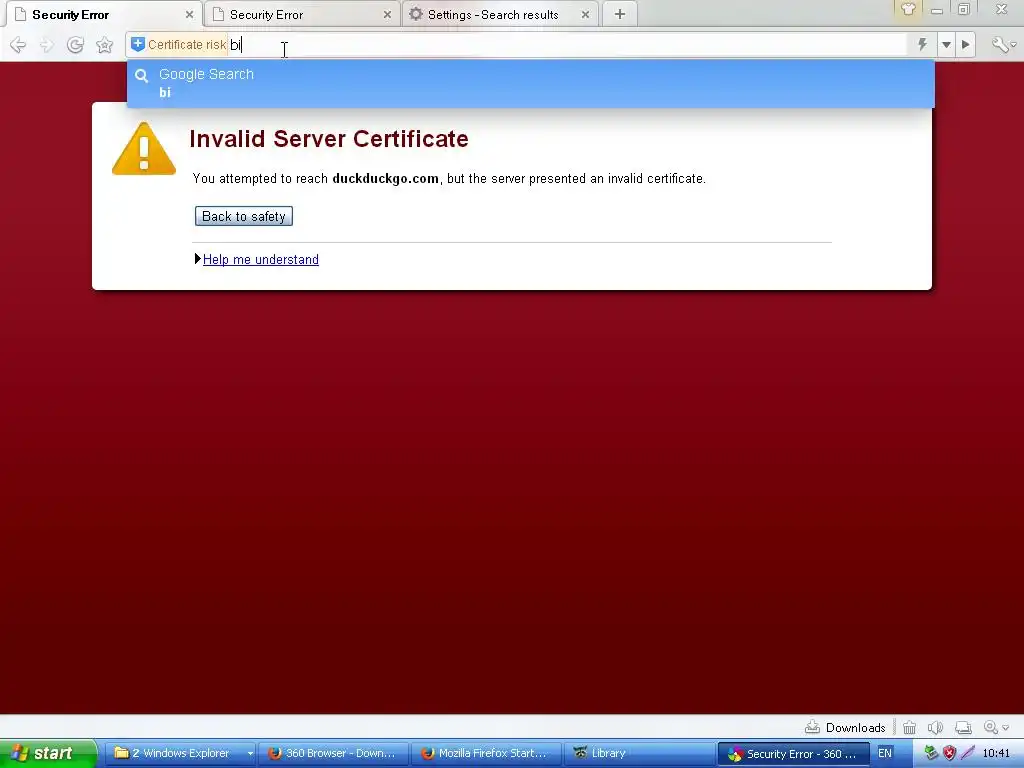The height and width of the screenshot is (768, 1024).
Task: Click the purple pen tray icon
Action: [968, 753]
